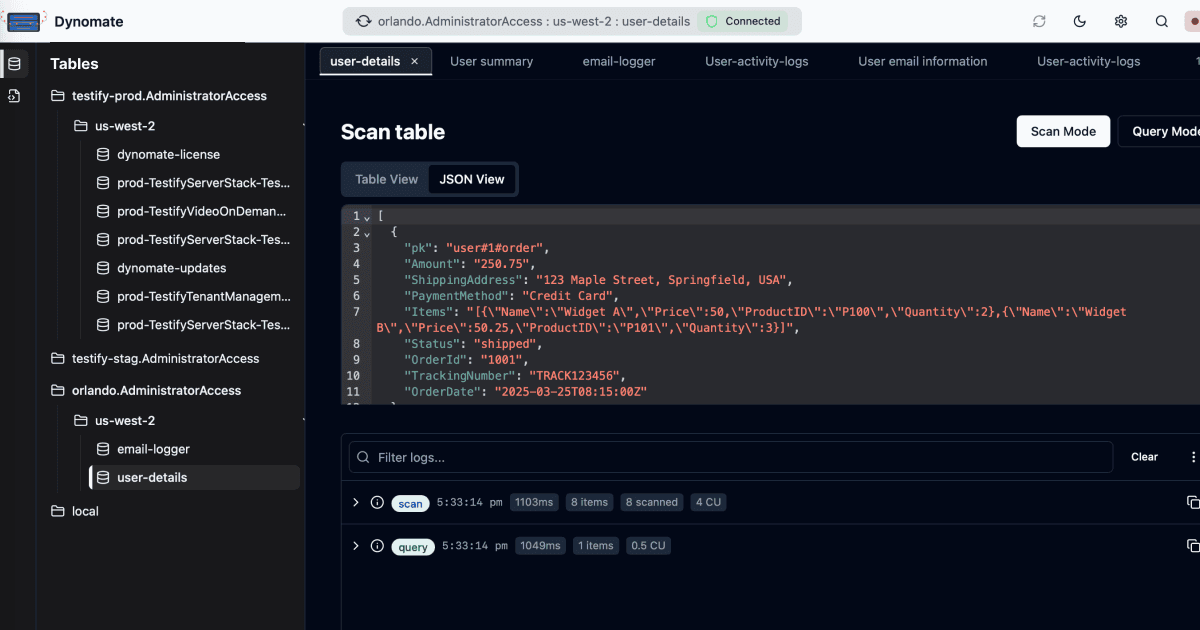
Task: Expand the query log entry
Action: pyautogui.click(x=355, y=546)
